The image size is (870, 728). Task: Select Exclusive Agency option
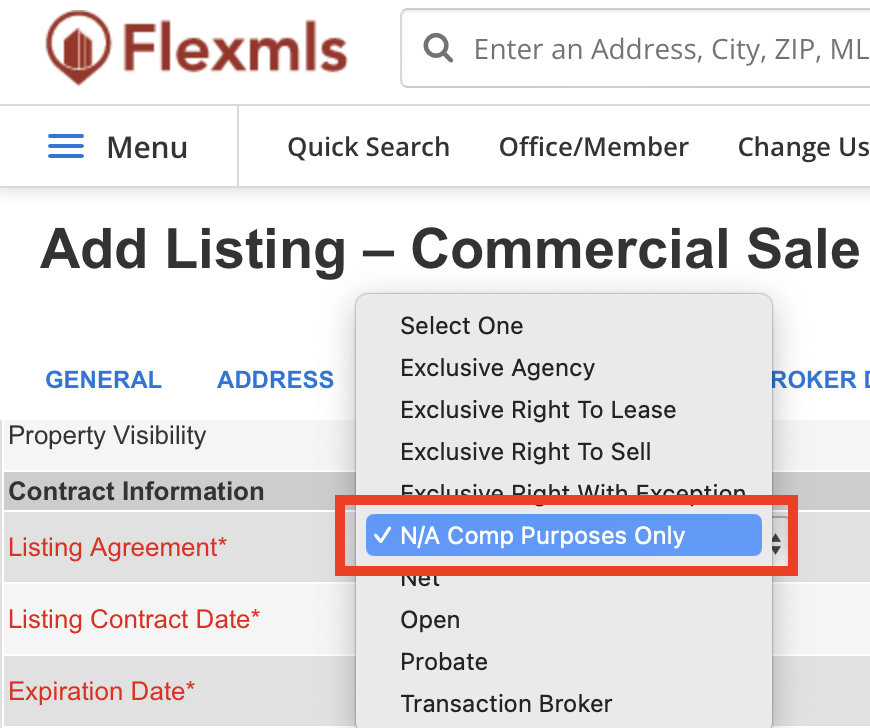497,368
